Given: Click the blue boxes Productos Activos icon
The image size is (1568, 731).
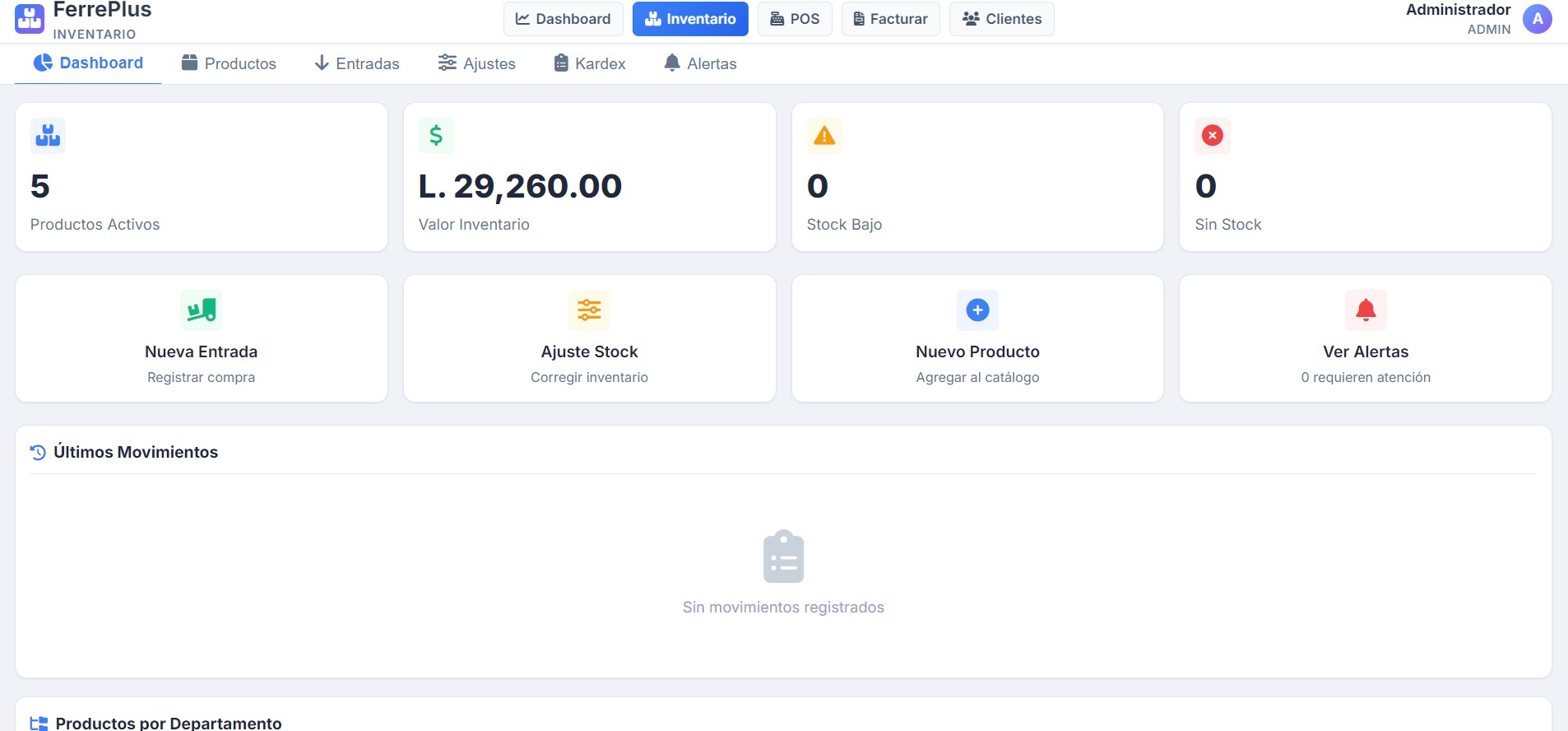Looking at the screenshot, I should point(48,136).
